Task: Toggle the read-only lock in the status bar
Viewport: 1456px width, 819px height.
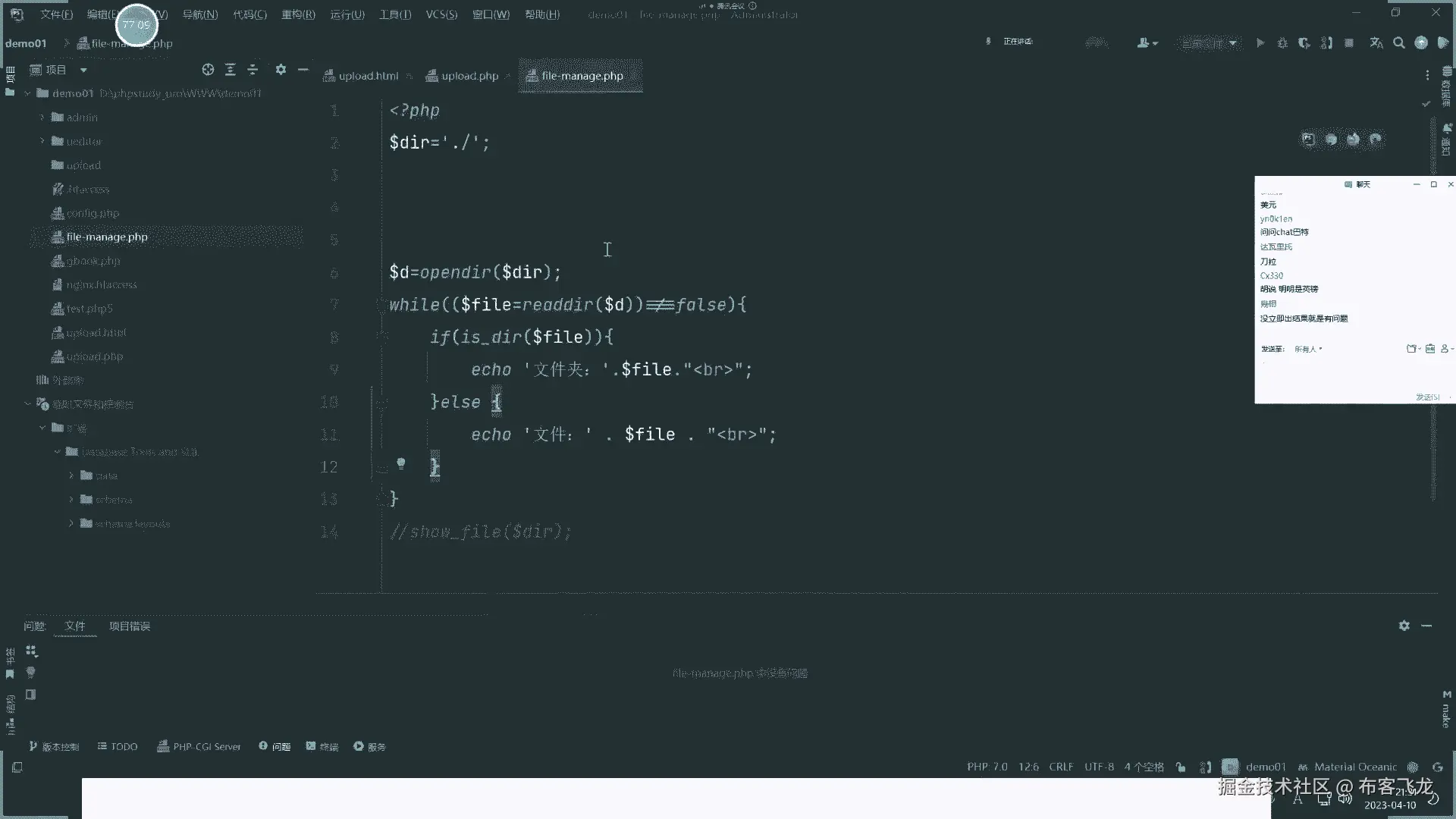Action: (x=1181, y=767)
